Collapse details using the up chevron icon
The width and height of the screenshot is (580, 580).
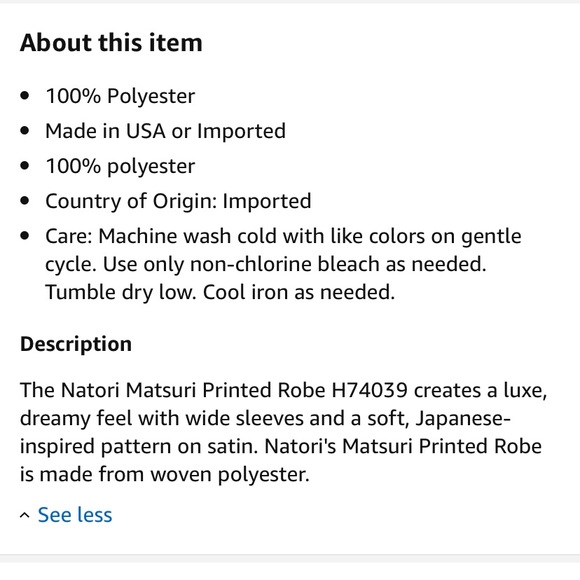point(24,515)
